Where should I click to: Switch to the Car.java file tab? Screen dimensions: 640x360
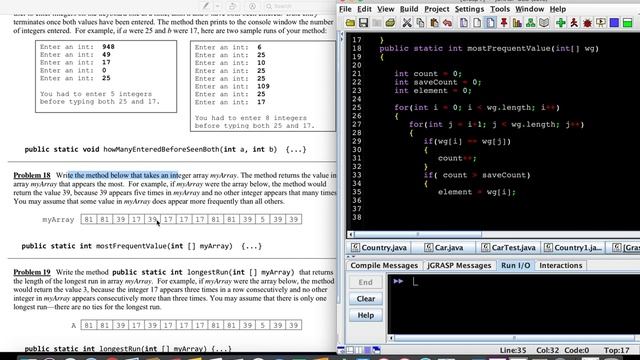point(444,247)
